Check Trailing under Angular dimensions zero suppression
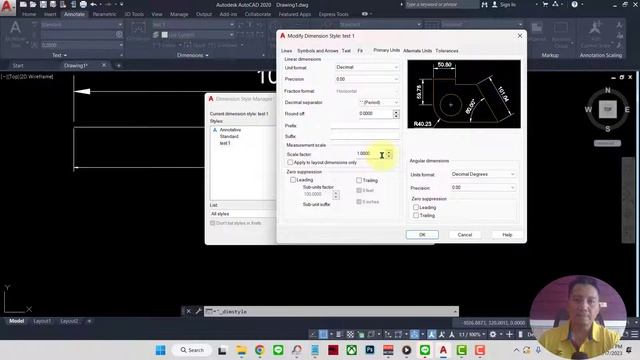This screenshot has width=640, height=360. [416, 215]
